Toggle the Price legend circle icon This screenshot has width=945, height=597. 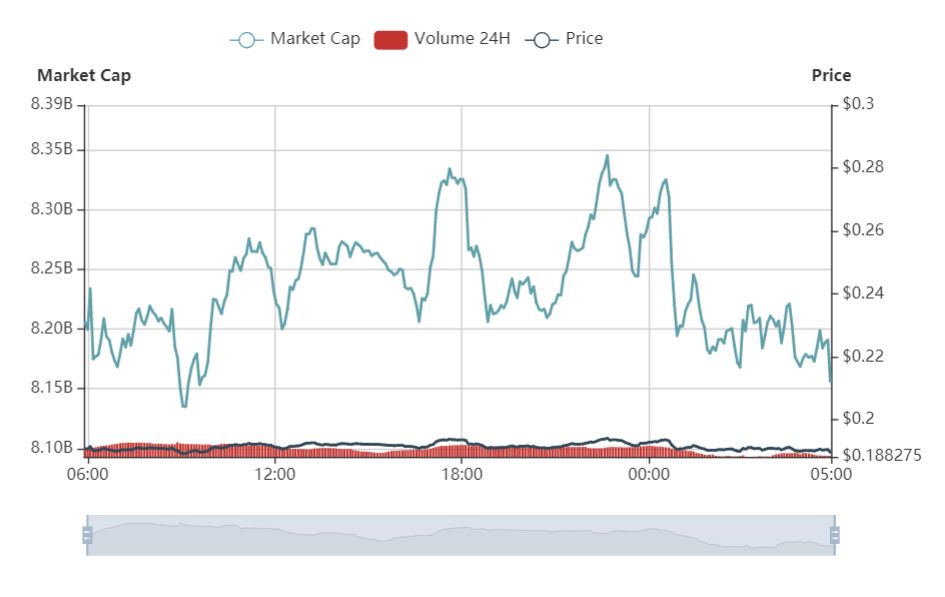pyautogui.click(x=541, y=40)
